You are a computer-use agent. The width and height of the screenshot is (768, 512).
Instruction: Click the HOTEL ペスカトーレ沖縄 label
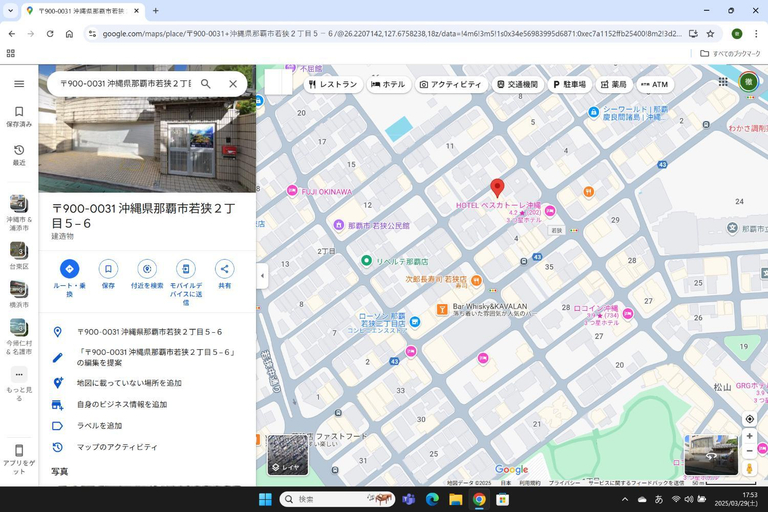[x=498, y=205]
